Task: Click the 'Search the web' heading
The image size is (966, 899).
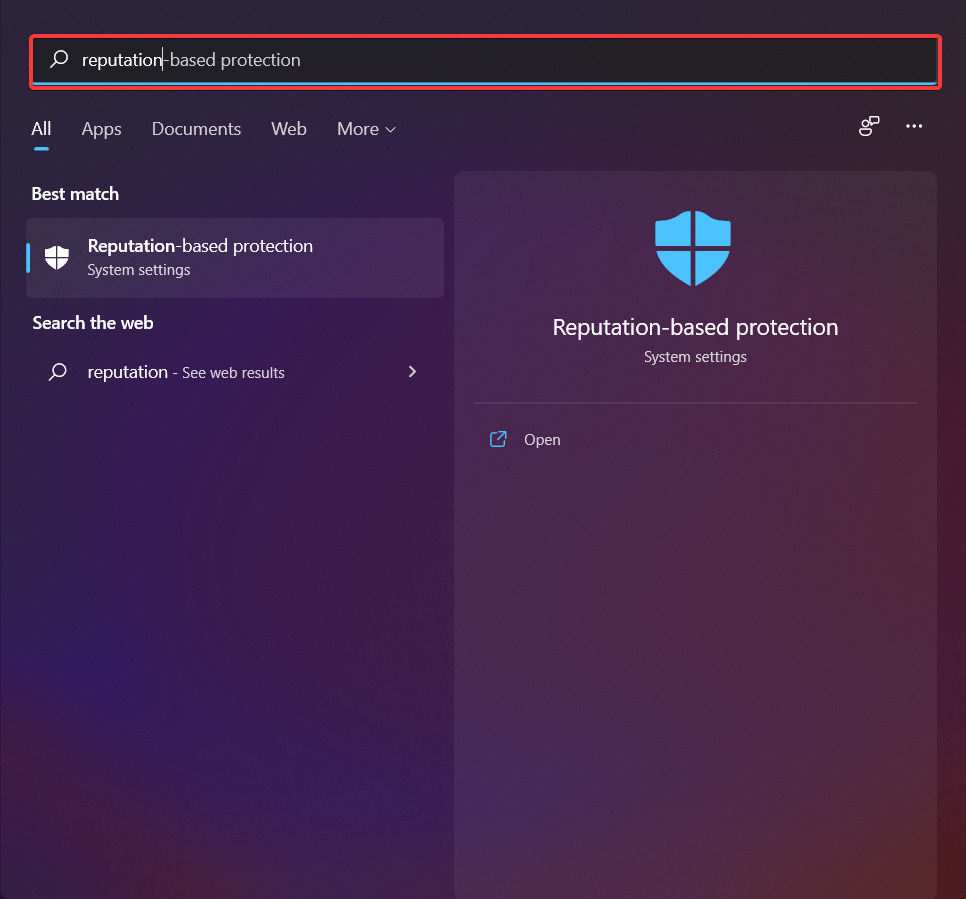Action: pos(93,323)
